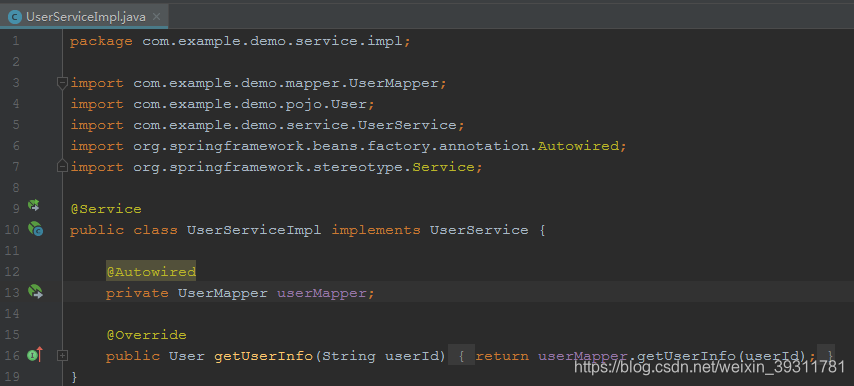Click fold end marker at line 7
This screenshot has width=854, height=386.
pyautogui.click(x=63, y=167)
